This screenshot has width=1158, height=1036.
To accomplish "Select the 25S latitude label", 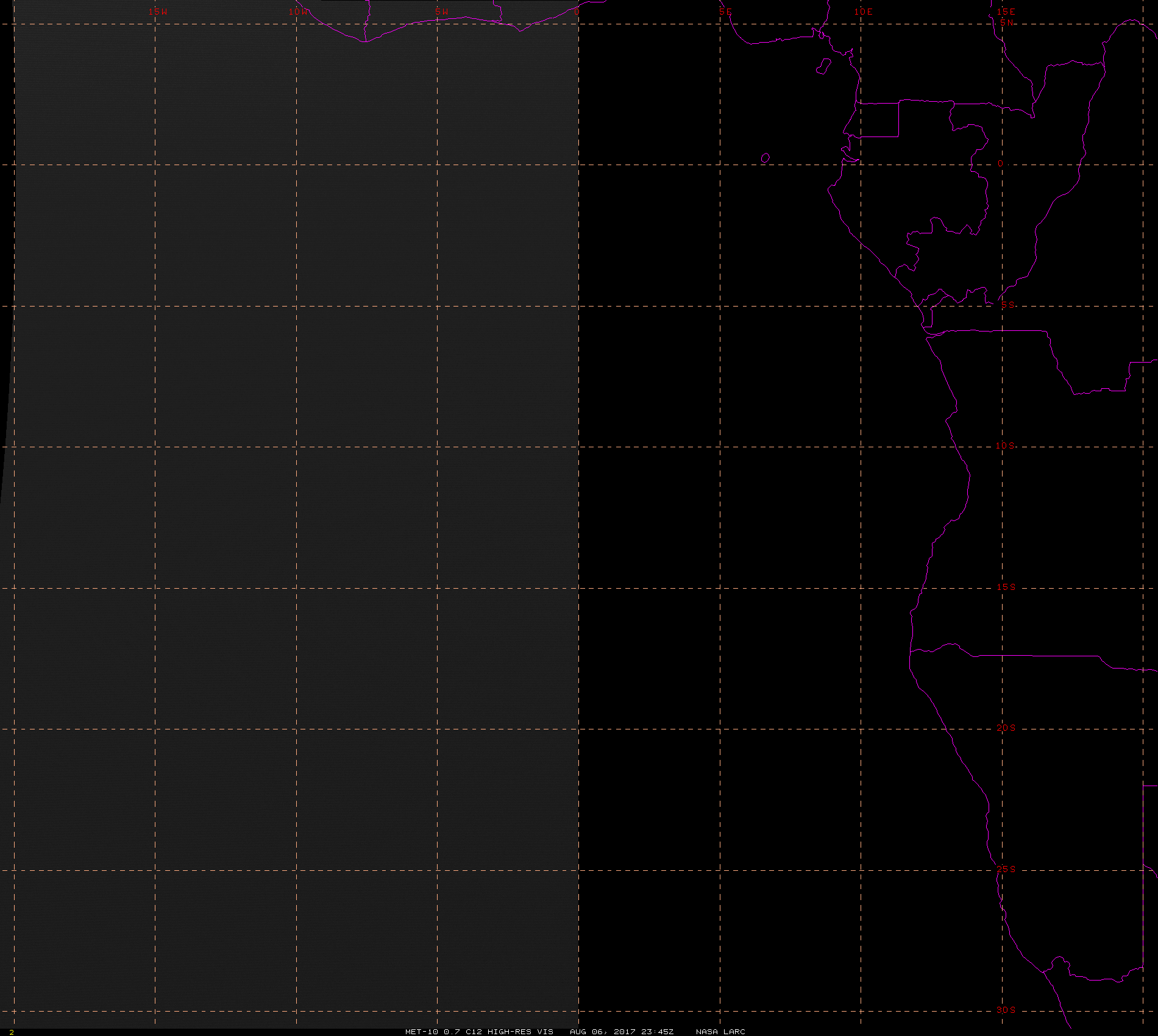I will pos(1006,869).
